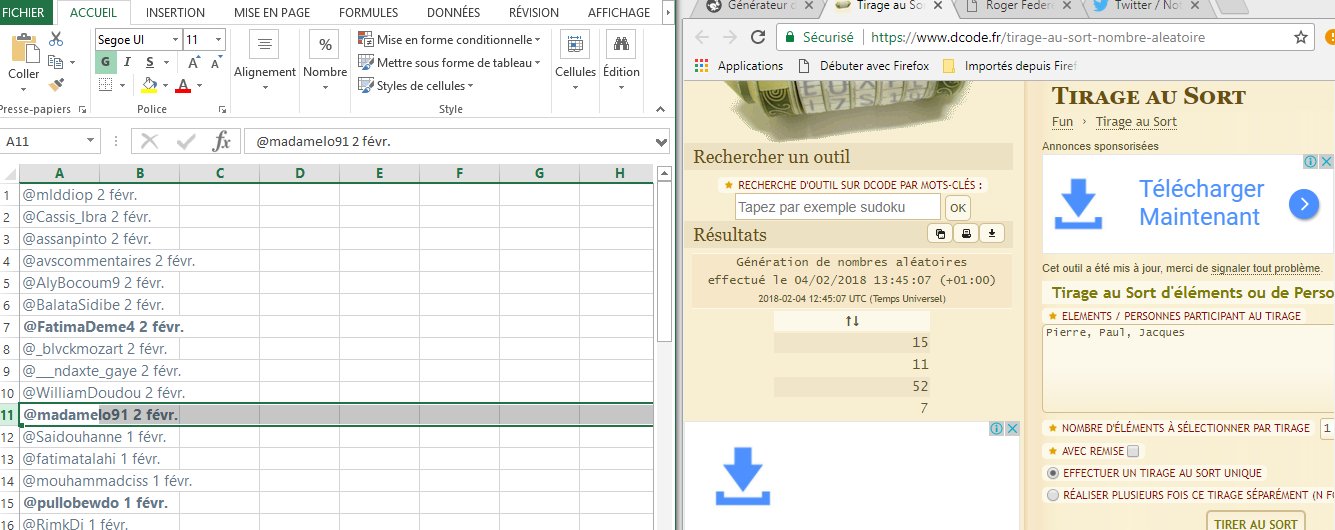Click the print results icon
Viewport: 1335px width, 530px height.
click(966, 234)
